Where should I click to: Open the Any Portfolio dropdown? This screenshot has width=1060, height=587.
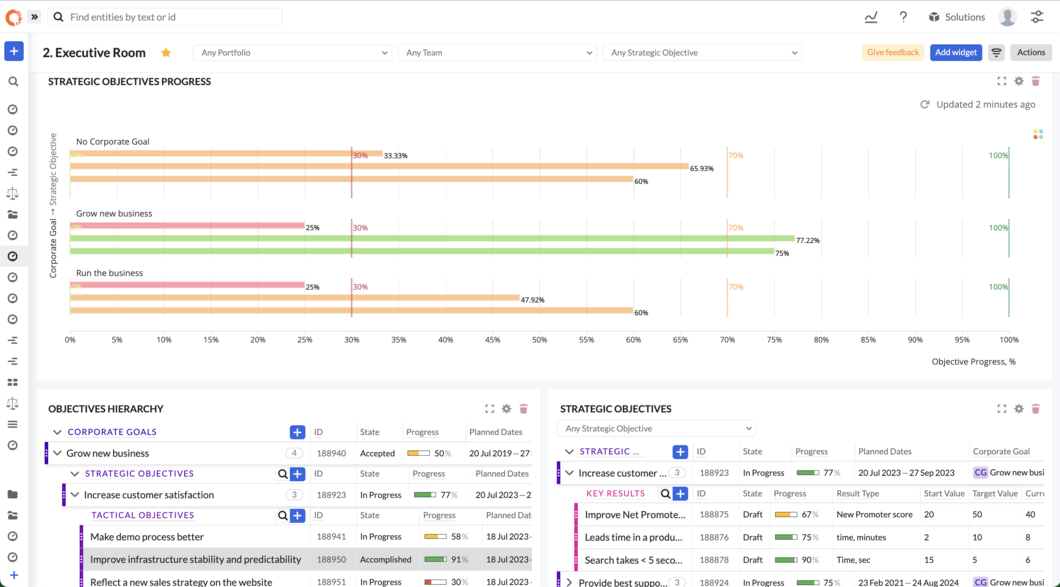(x=292, y=53)
